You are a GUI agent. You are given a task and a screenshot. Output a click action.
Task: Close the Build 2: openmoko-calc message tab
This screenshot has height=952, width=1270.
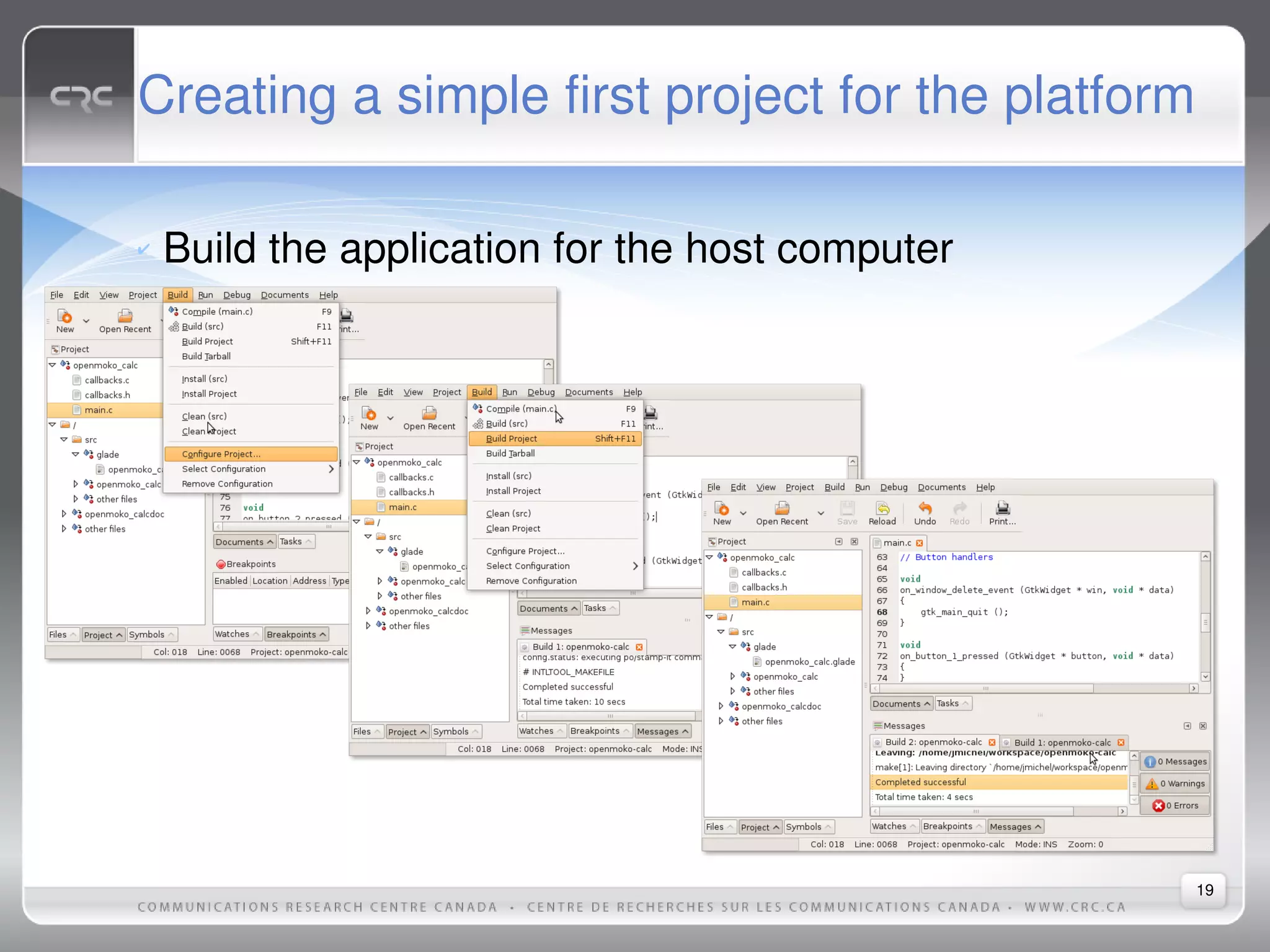click(x=992, y=743)
